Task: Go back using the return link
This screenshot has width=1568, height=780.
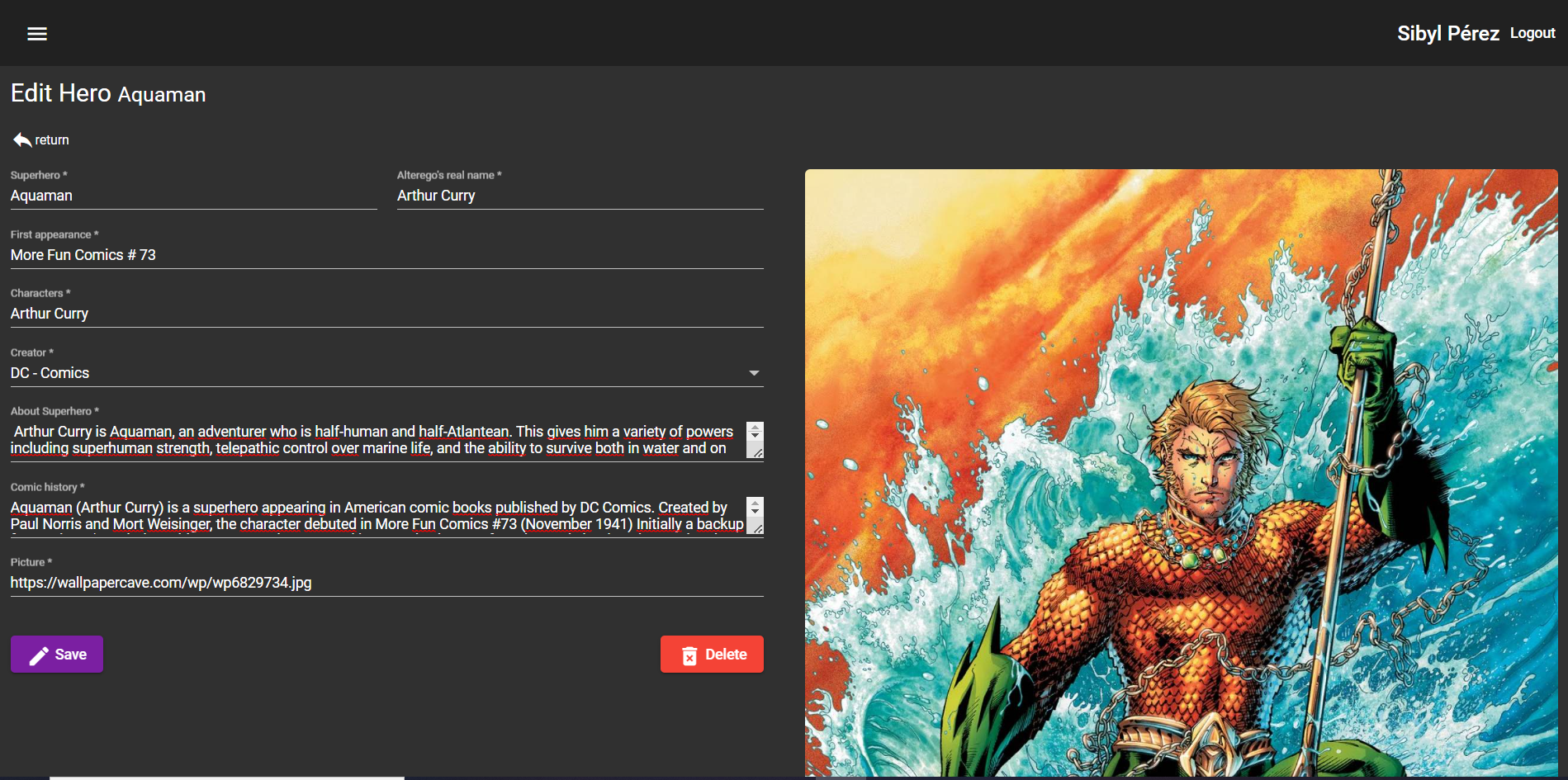Action: 40,140
